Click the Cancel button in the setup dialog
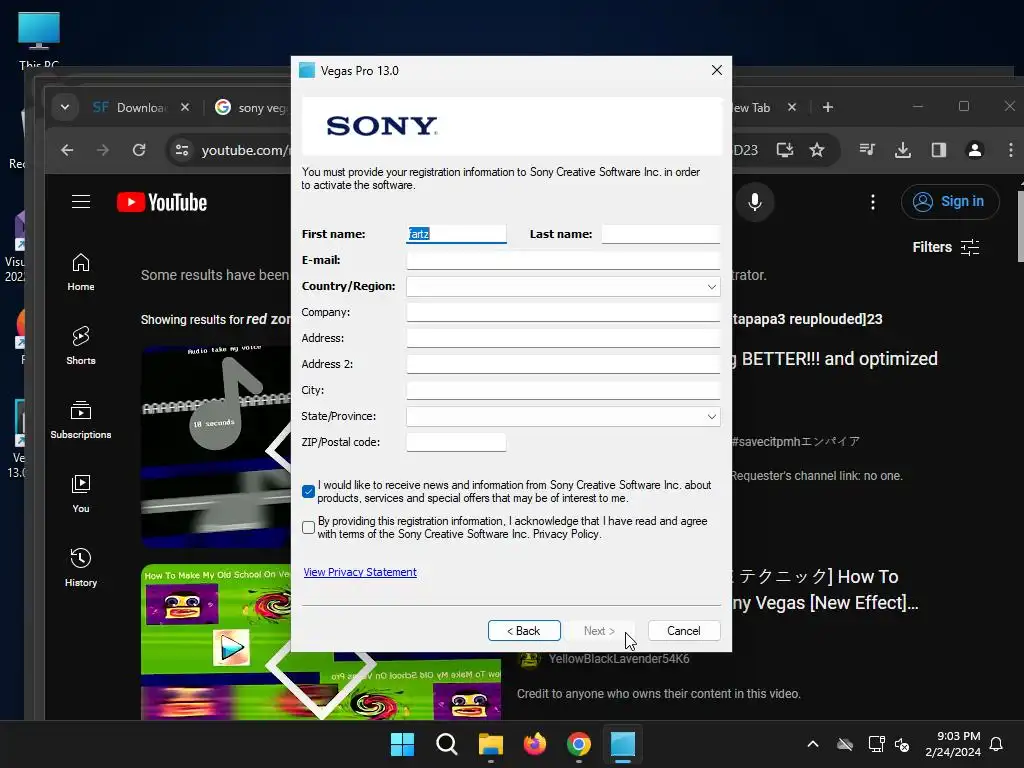Screen dimensions: 1024x768 click(684, 631)
